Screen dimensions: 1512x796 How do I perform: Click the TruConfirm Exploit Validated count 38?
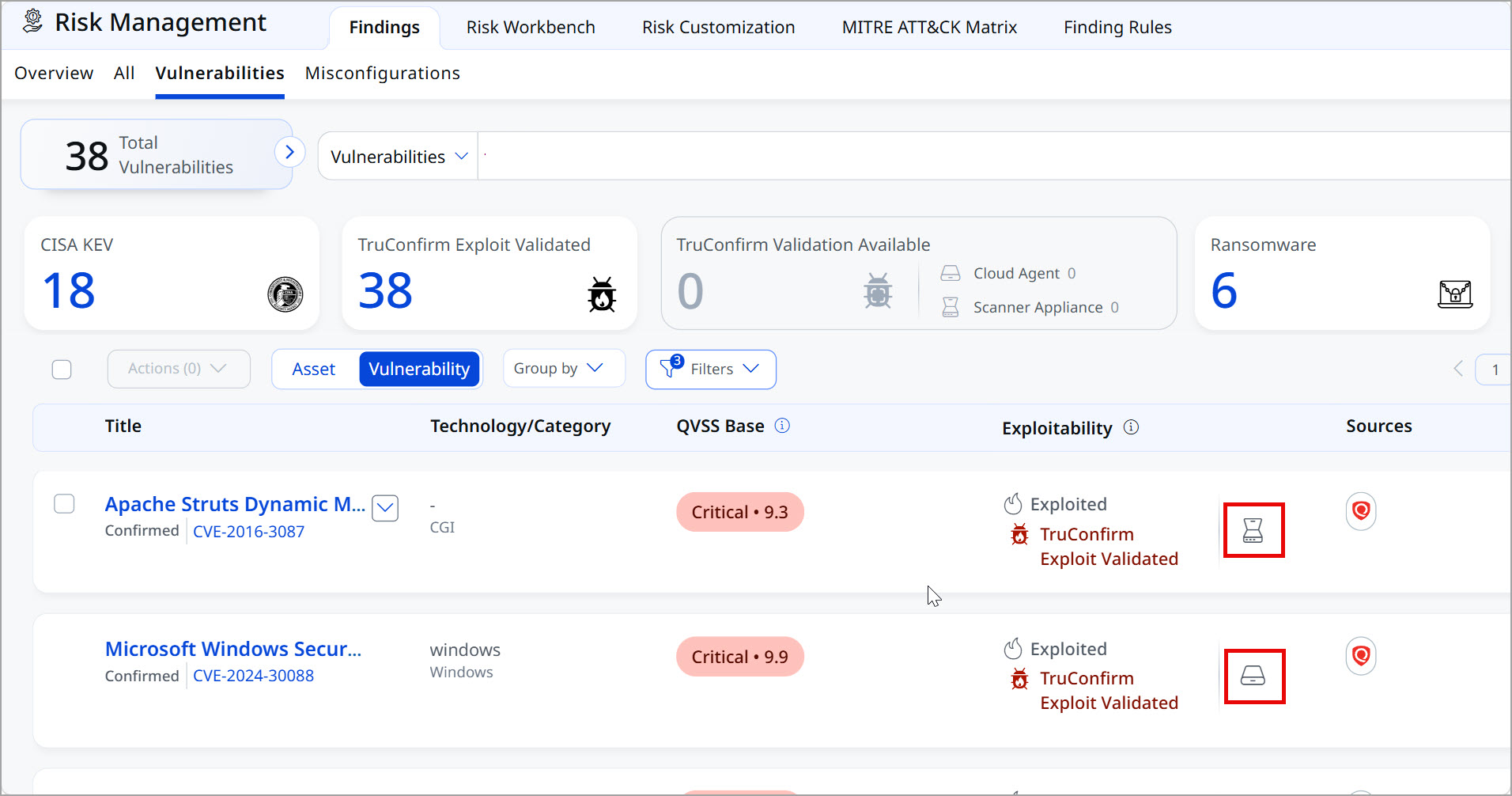[x=385, y=290]
